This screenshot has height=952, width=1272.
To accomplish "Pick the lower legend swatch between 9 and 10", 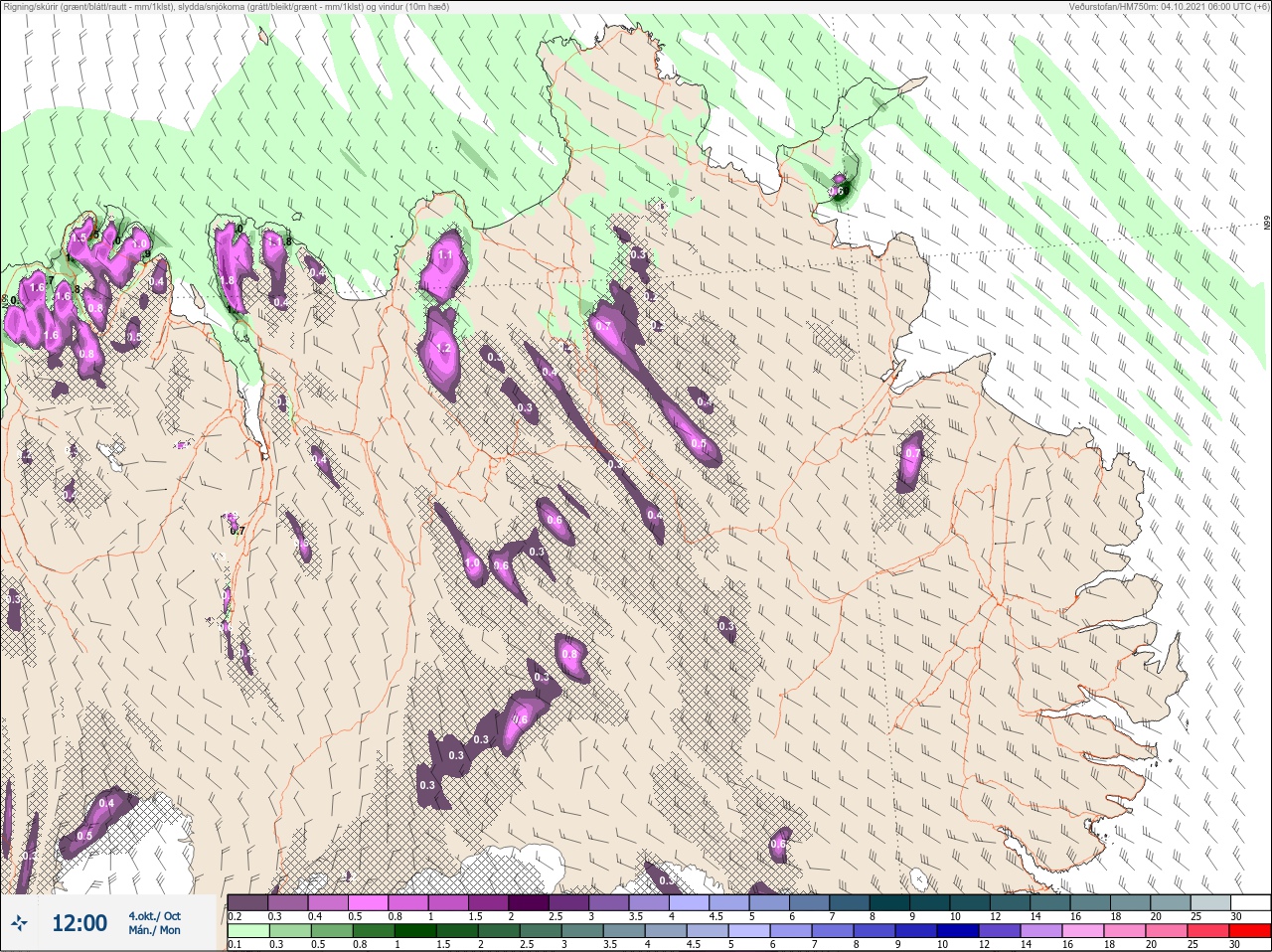I will click(916, 931).
